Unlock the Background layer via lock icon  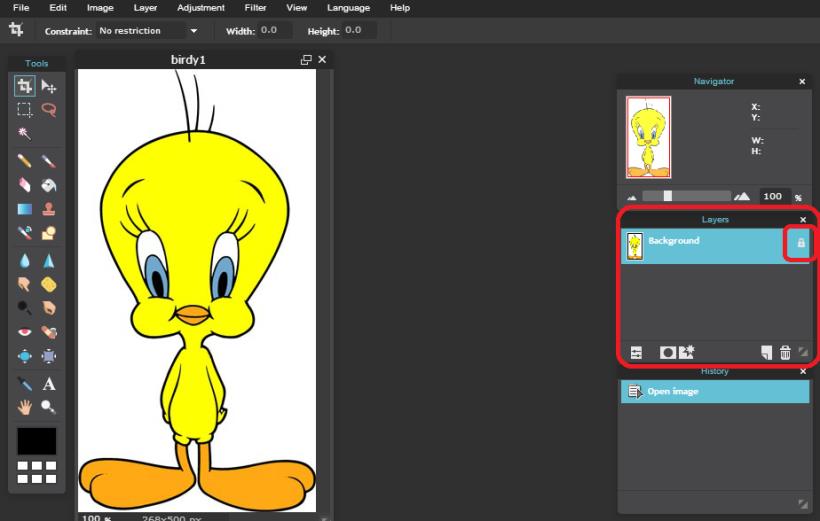(x=800, y=243)
